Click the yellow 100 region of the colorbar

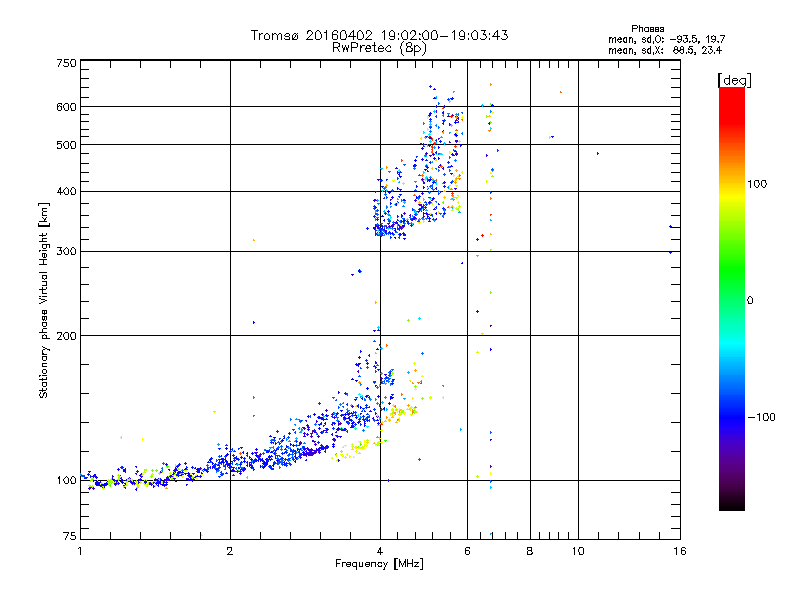(x=732, y=184)
